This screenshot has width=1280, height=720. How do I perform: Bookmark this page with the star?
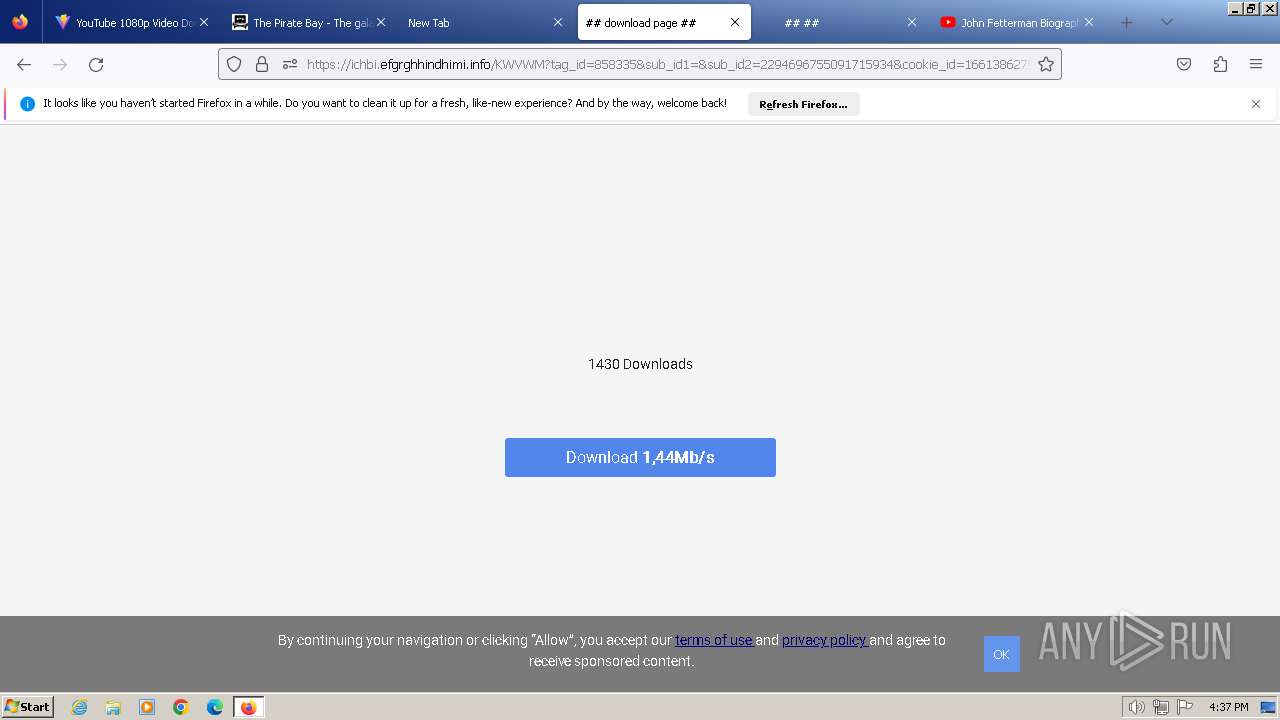[1046, 64]
